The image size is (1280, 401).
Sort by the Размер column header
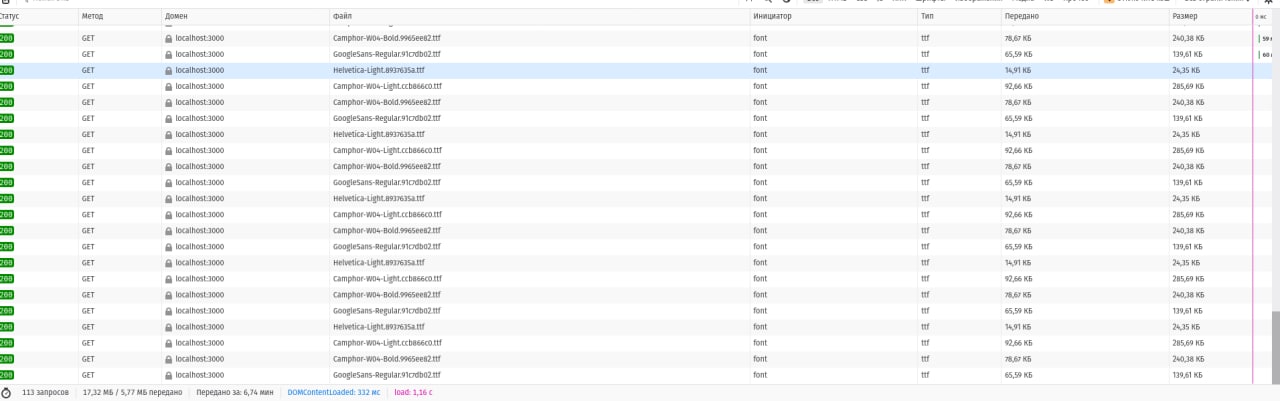[1210, 16]
